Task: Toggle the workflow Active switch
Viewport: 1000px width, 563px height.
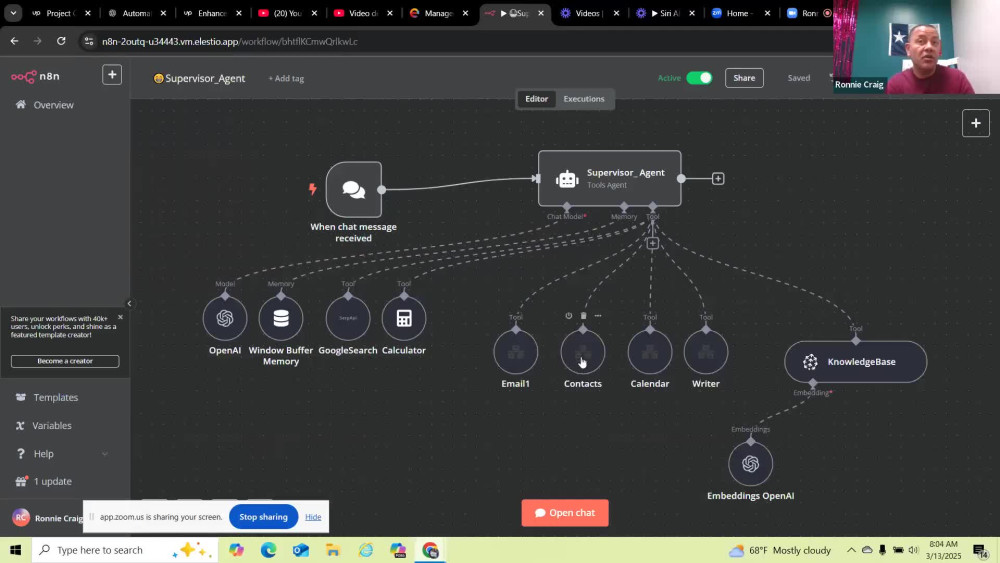Action: (x=699, y=78)
